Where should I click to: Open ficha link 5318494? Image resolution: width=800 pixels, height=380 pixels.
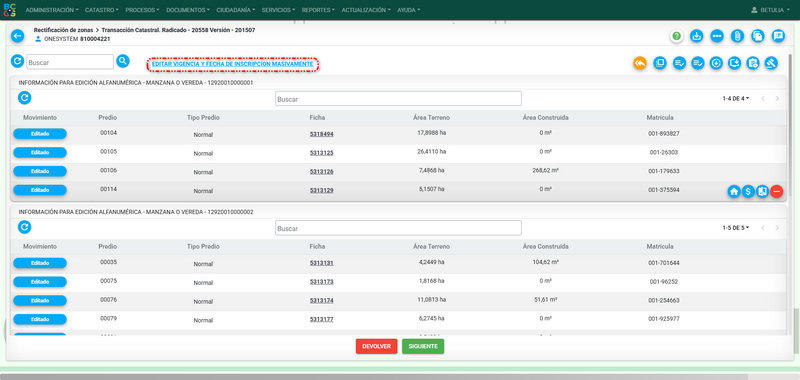(x=321, y=134)
